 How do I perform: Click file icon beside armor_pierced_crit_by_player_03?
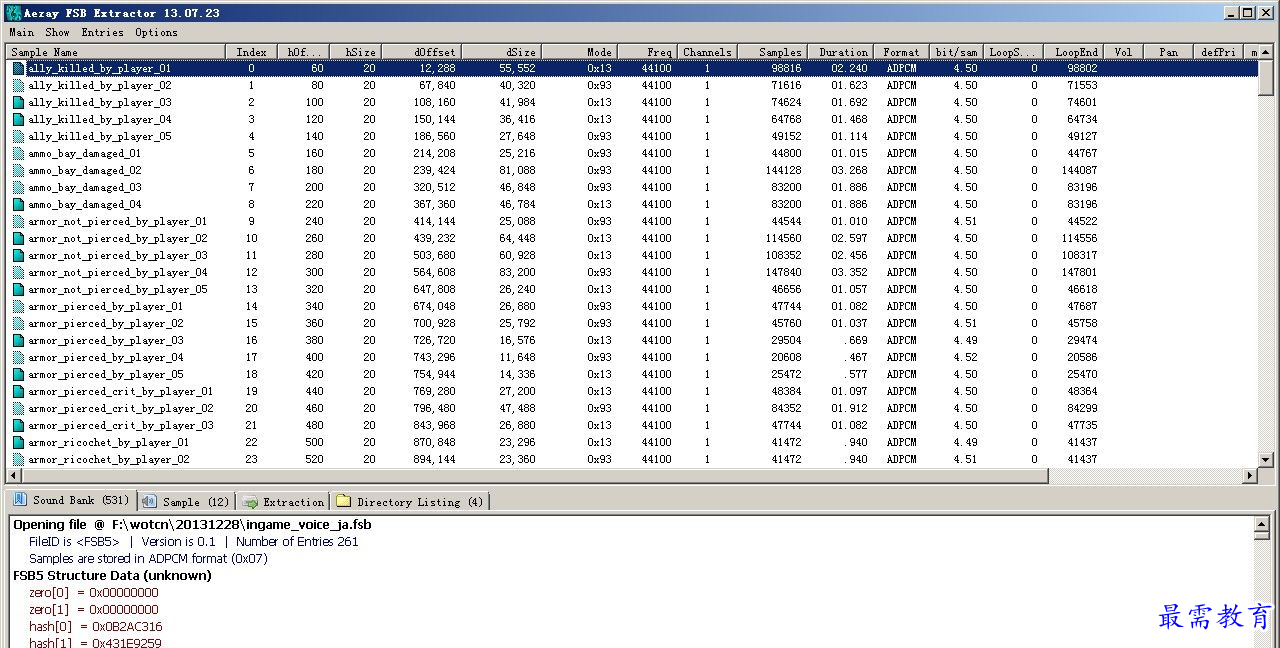tap(18, 425)
